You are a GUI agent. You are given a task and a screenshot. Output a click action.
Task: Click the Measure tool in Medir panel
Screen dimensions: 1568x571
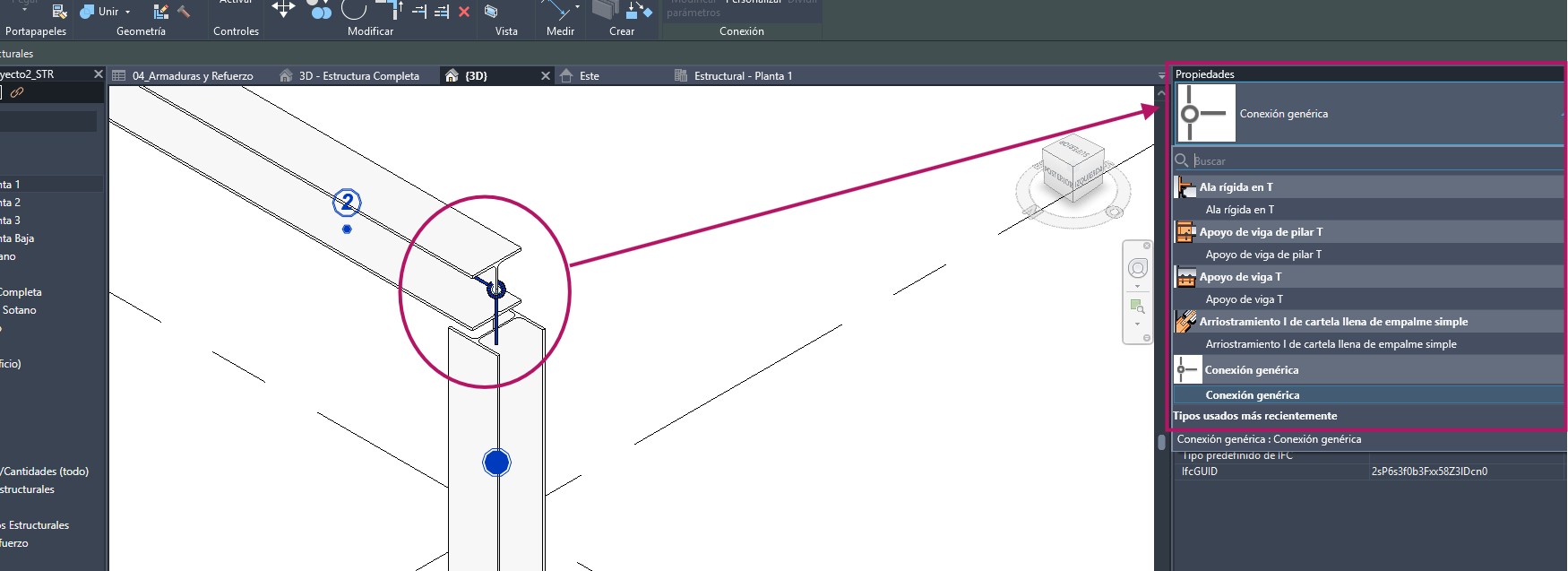(x=556, y=11)
